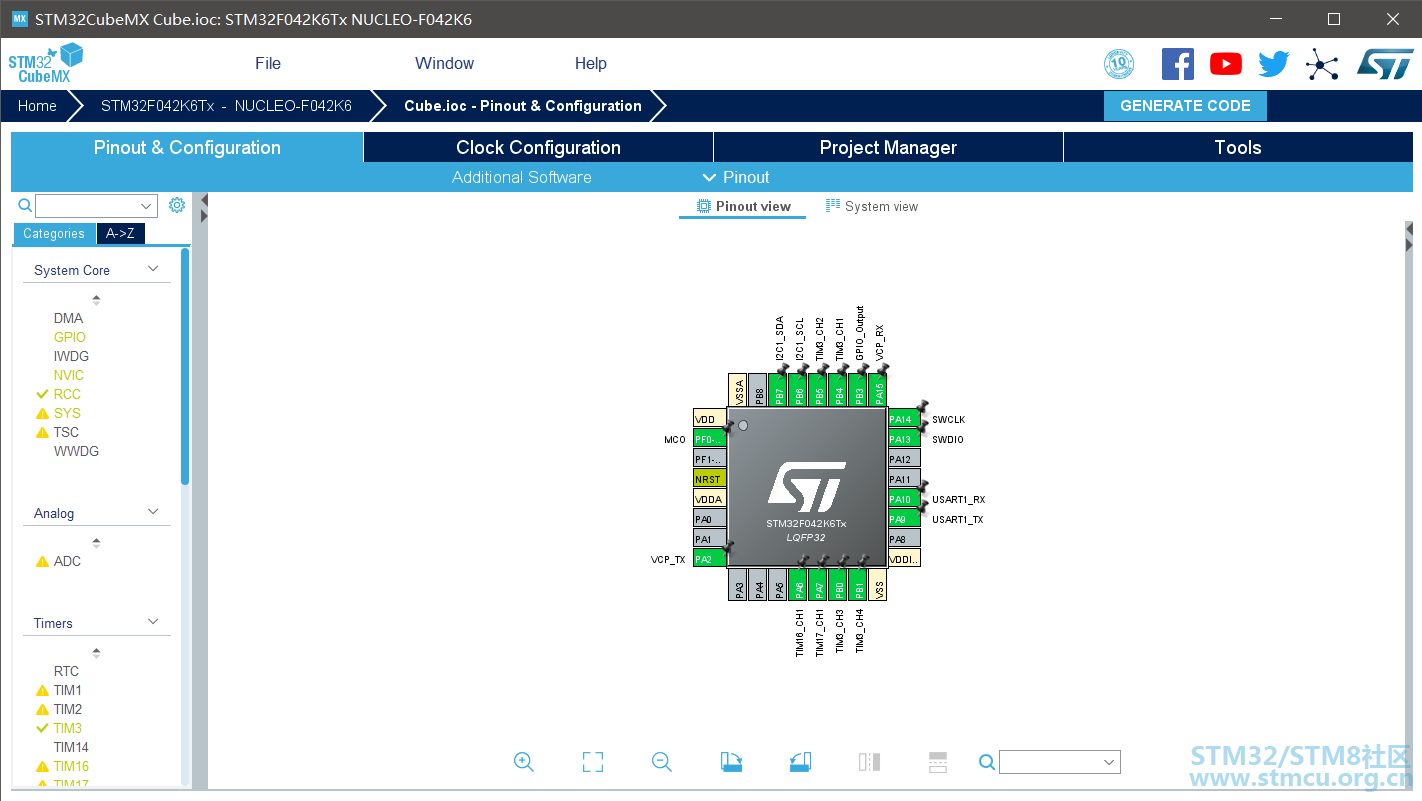Click the sort arrows under System Core
Image resolution: width=1422 pixels, height=801 pixels.
click(96, 299)
